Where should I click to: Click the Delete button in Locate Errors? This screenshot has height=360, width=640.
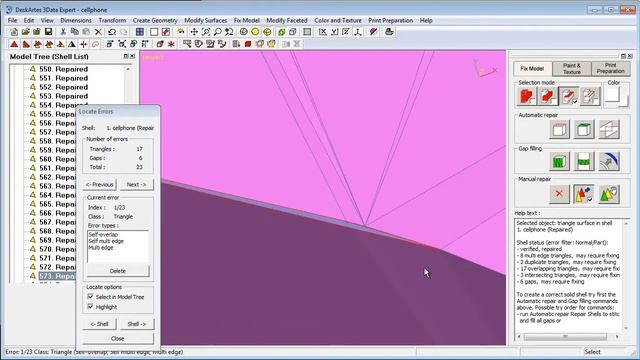(118, 271)
